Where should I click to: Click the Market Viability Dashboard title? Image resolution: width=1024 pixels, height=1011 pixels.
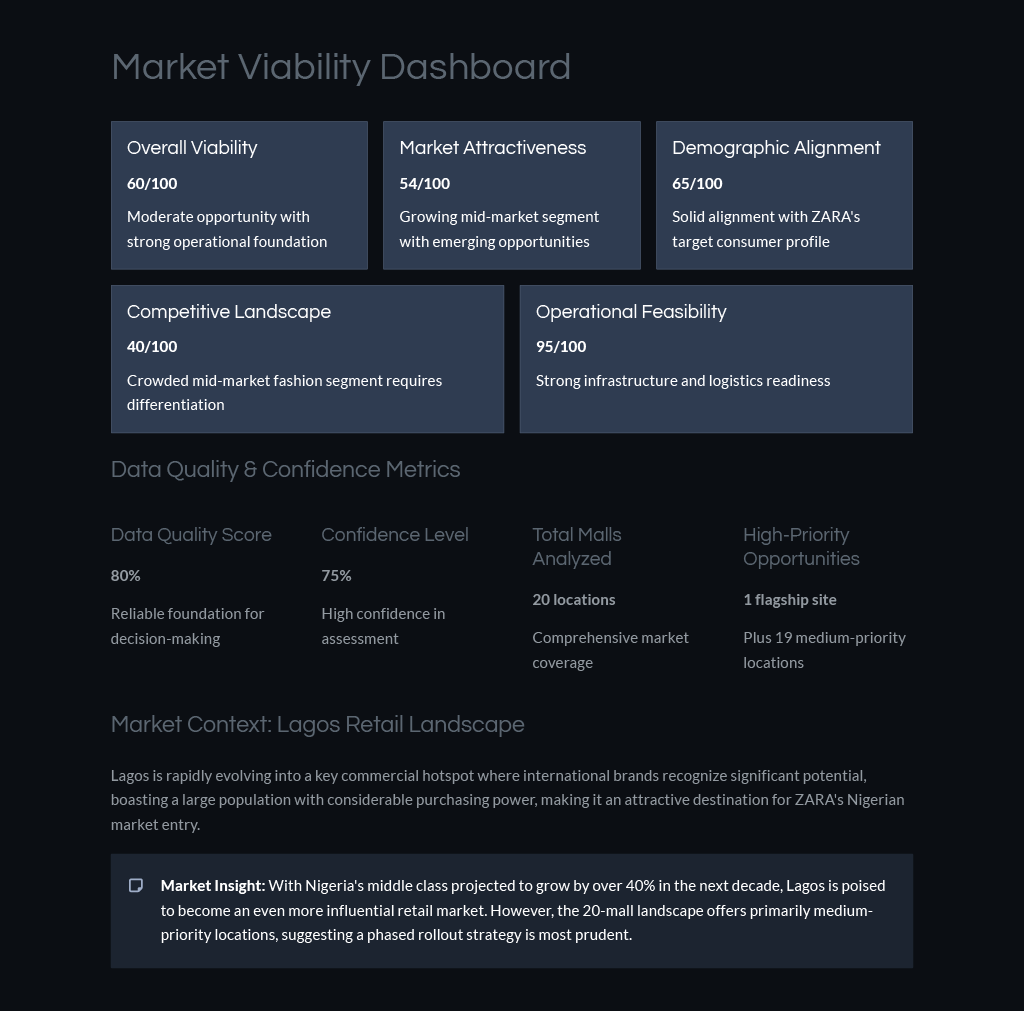341,67
